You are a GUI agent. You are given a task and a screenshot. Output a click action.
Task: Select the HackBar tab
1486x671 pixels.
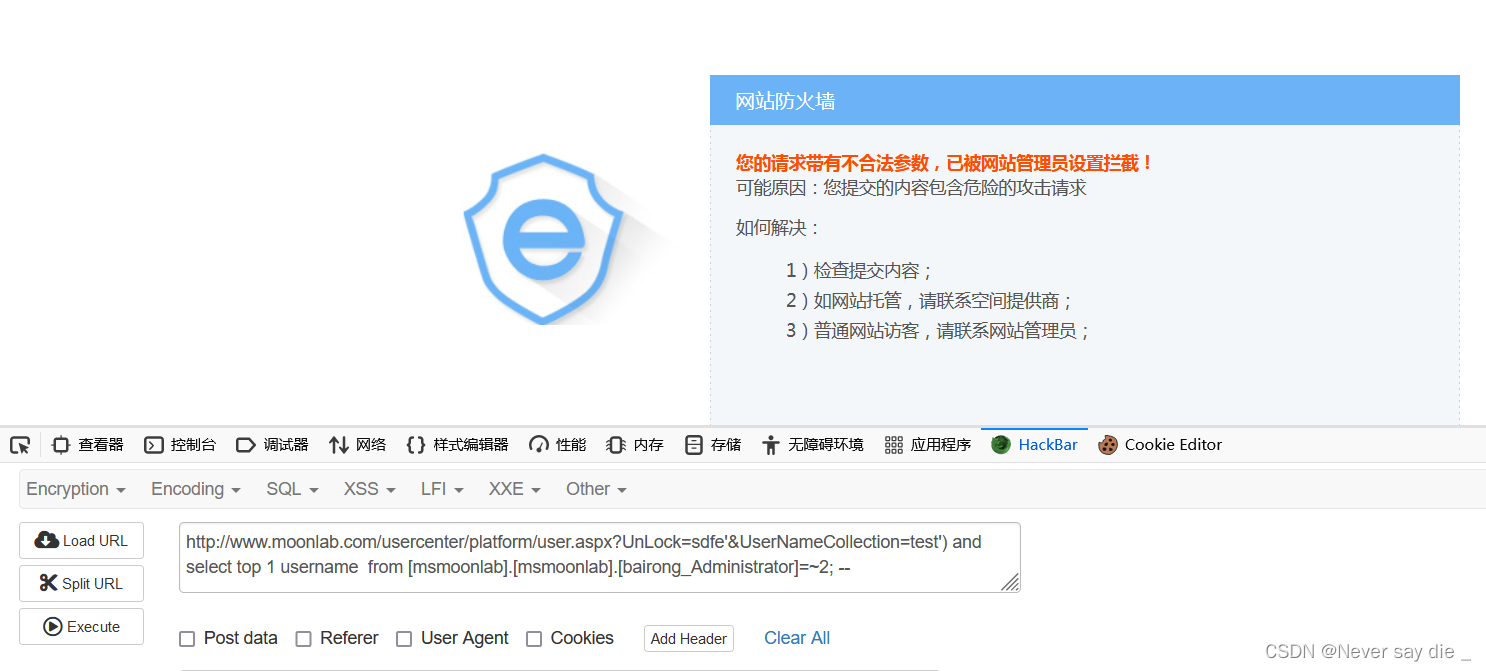click(1034, 445)
